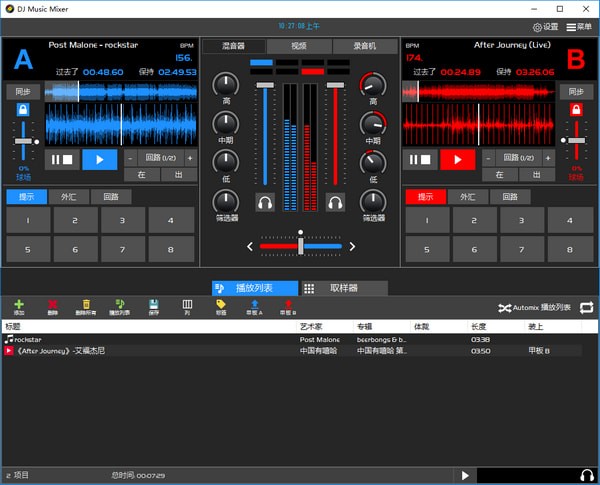
Task: Click the crossfader slider handle
Action: coord(300,244)
